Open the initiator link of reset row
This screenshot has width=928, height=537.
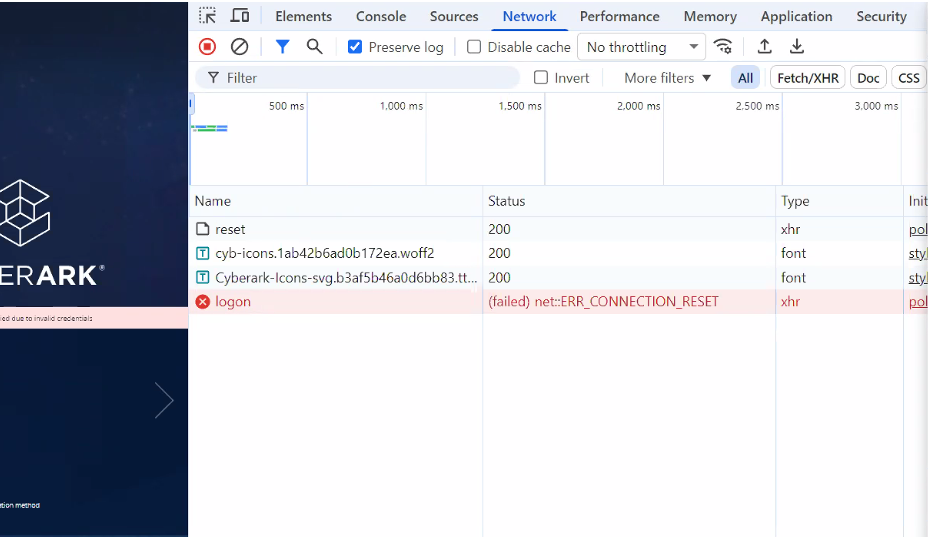(918, 230)
